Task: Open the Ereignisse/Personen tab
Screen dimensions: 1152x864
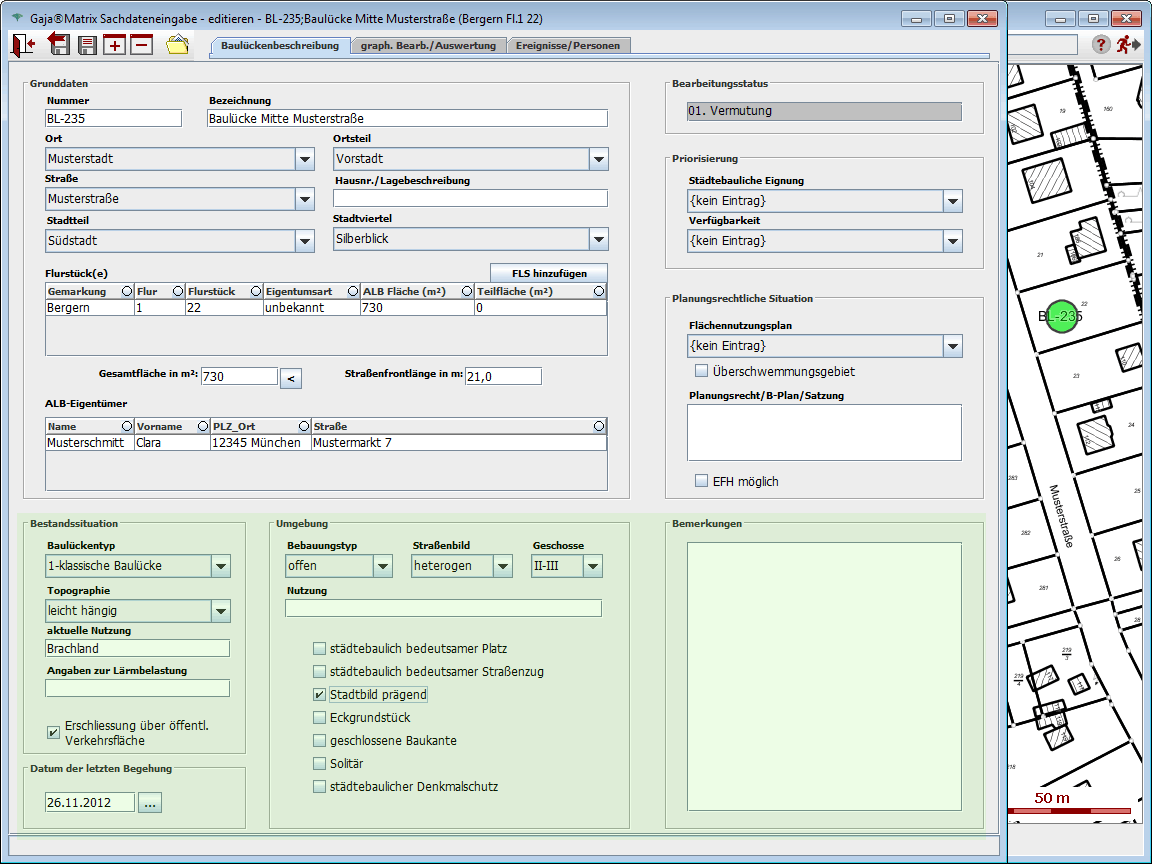Action: click(568, 45)
